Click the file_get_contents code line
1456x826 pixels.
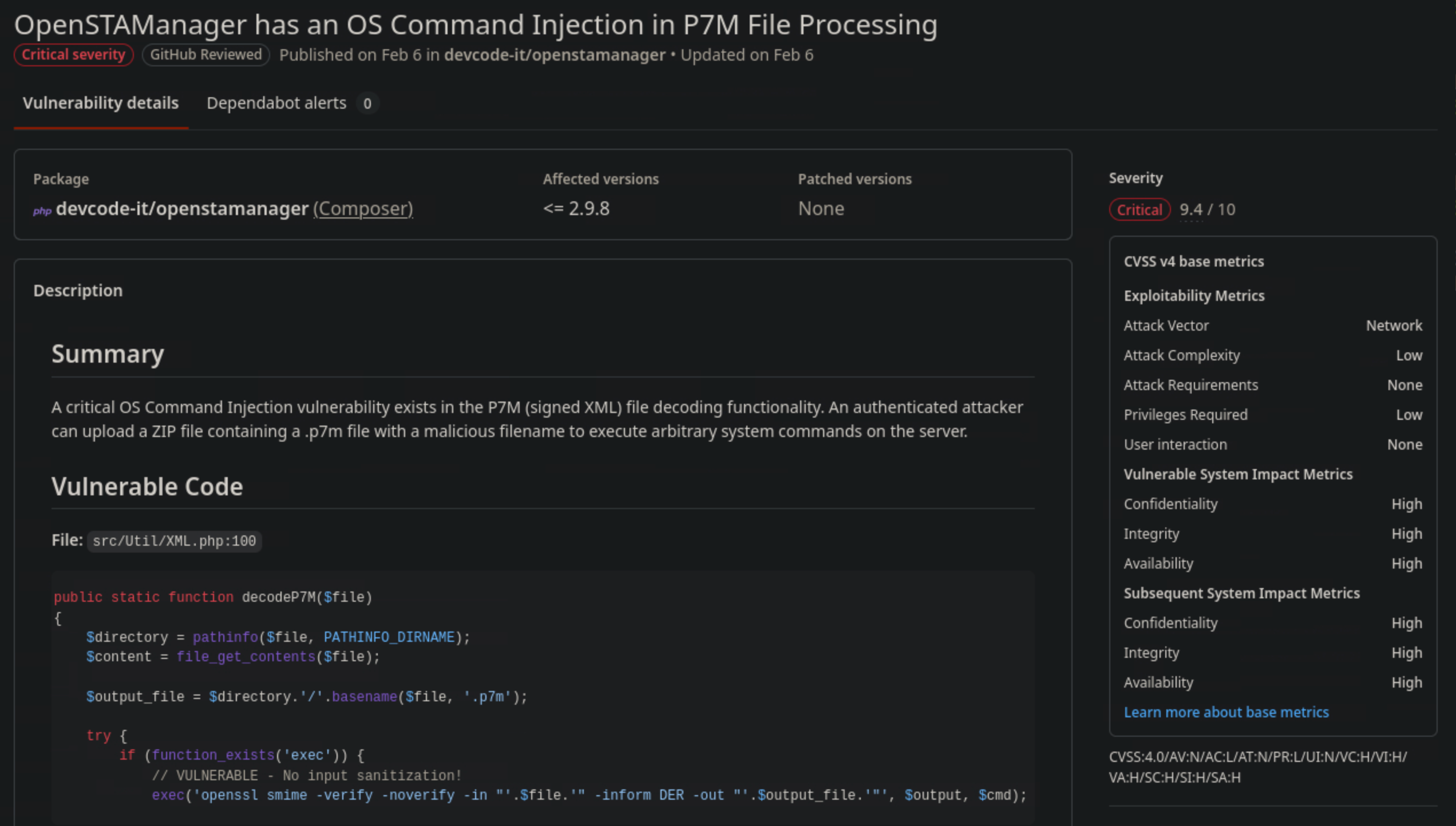[x=233, y=657]
